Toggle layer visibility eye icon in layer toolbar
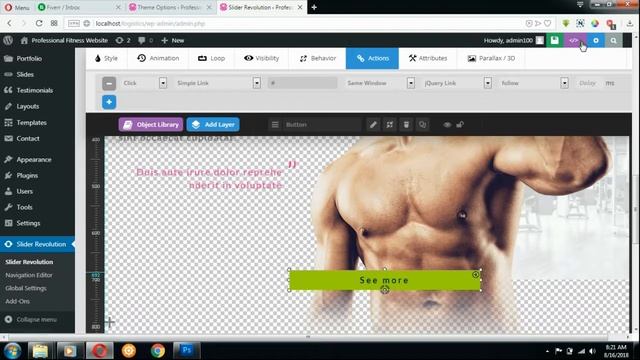The width and height of the screenshot is (640, 360). pyautogui.click(x=447, y=124)
